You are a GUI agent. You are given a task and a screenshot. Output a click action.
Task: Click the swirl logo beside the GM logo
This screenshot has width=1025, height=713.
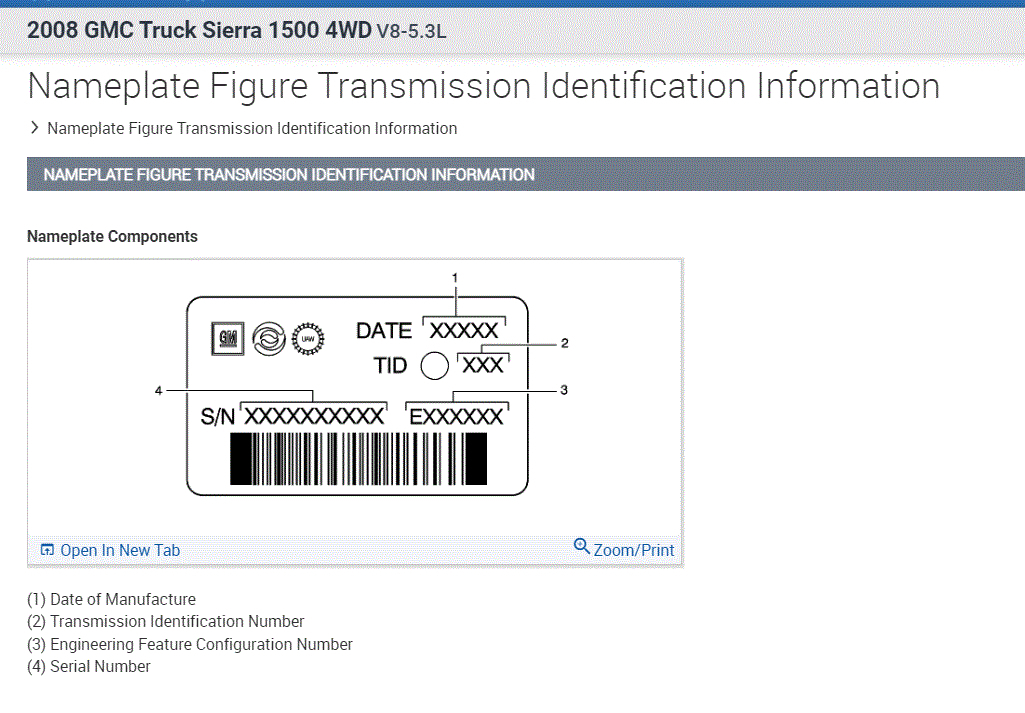point(267,339)
